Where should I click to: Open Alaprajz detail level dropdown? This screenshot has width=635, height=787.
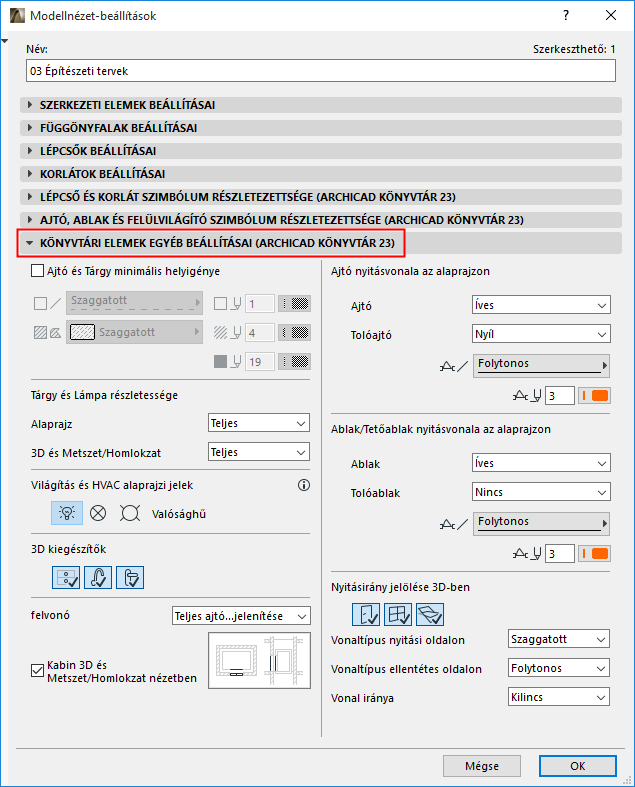(259, 423)
